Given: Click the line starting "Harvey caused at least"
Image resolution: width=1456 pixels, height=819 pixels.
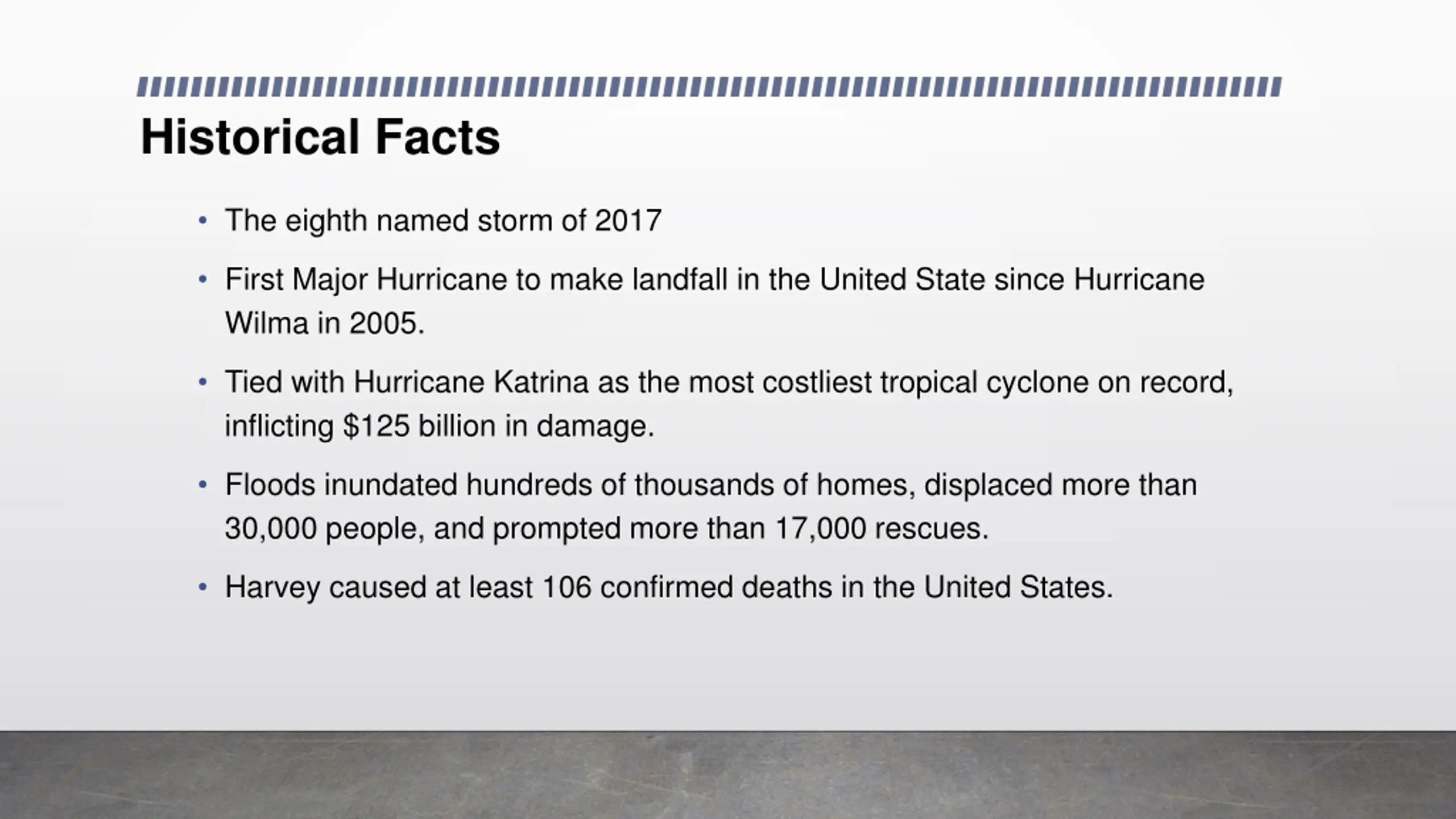Looking at the screenshot, I should pyautogui.click(x=669, y=587).
